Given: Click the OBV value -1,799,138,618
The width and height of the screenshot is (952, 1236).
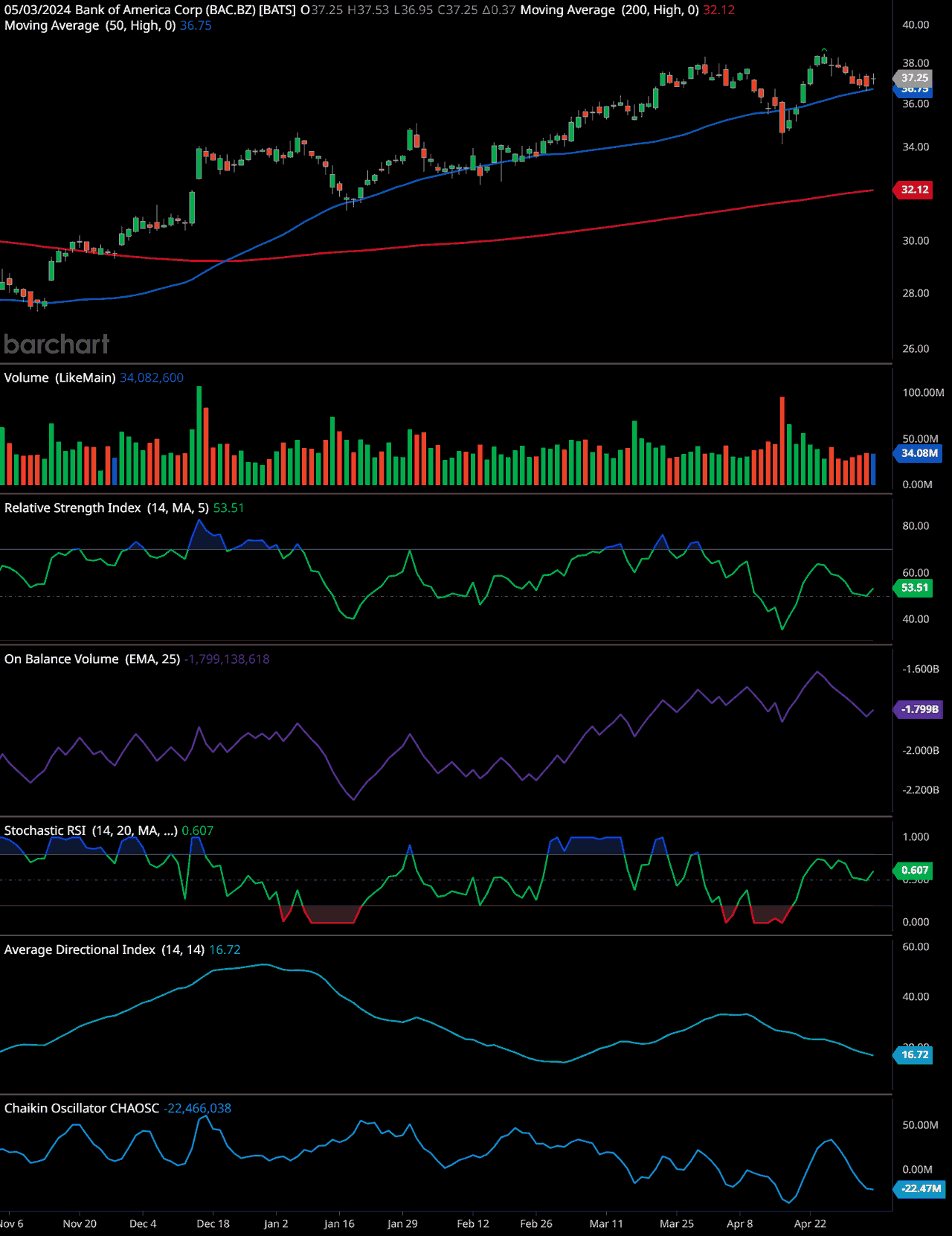Looking at the screenshot, I should [x=227, y=659].
